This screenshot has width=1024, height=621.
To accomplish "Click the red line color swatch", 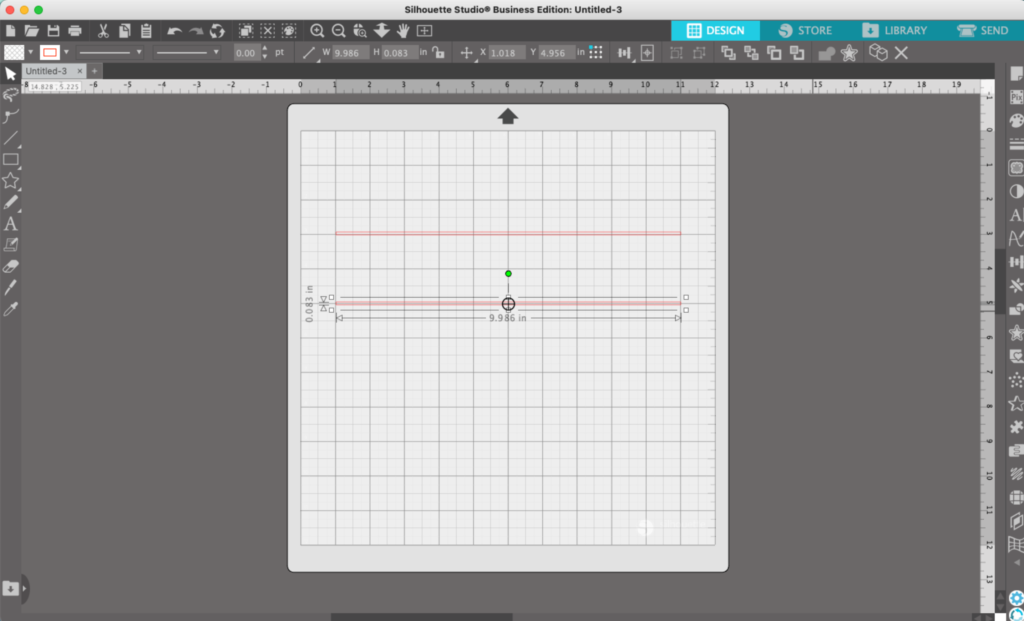I will point(50,52).
